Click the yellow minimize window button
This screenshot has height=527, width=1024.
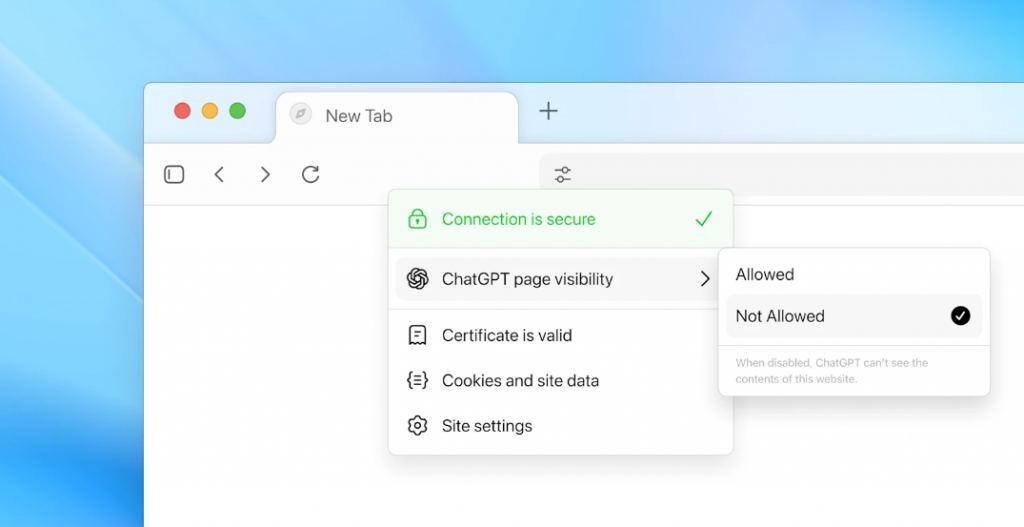(210, 111)
